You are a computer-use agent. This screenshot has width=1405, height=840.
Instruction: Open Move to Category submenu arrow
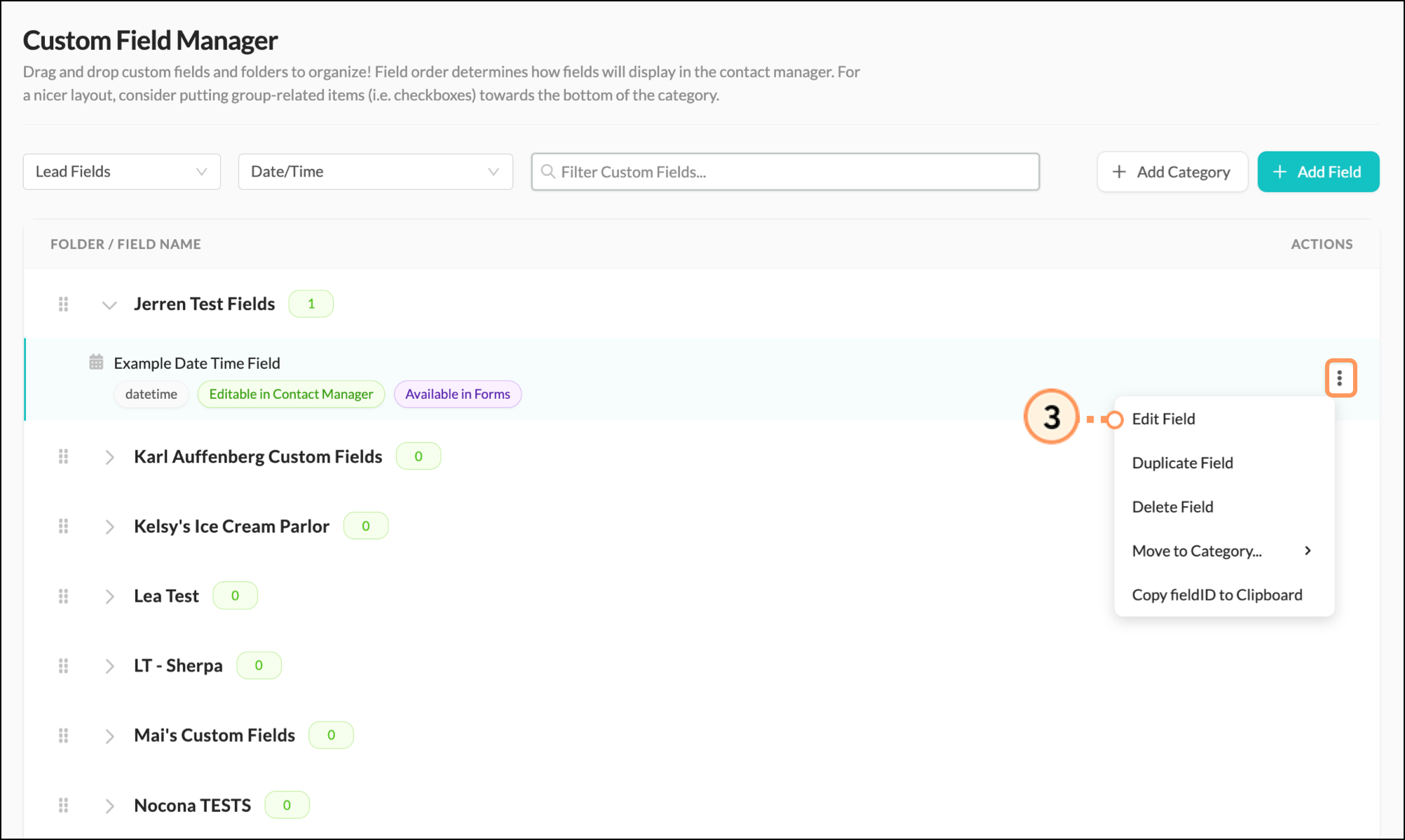[x=1308, y=550]
